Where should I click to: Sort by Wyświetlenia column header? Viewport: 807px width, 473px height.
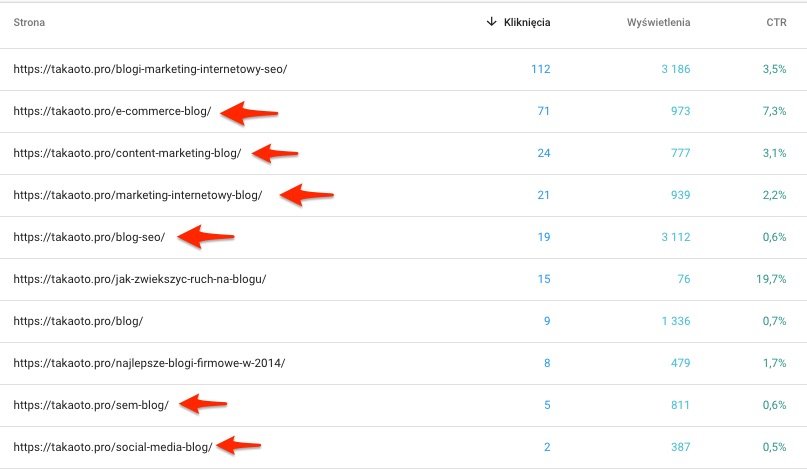pyautogui.click(x=658, y=22)
